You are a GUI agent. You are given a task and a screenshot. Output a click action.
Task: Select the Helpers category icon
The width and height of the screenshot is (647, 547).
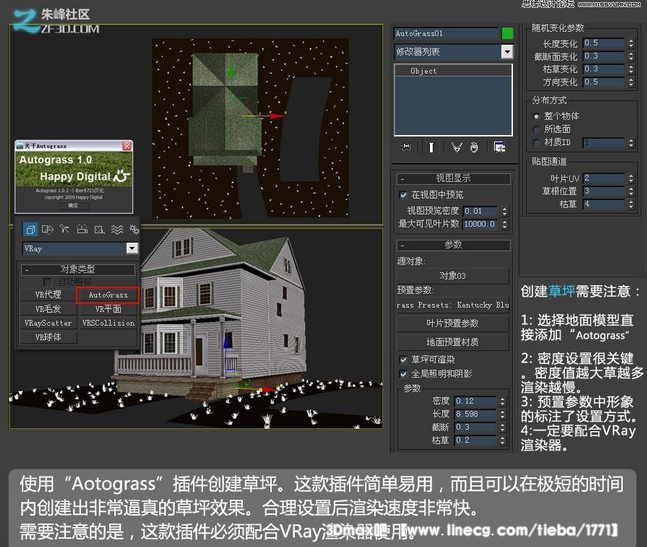point(99,229)
